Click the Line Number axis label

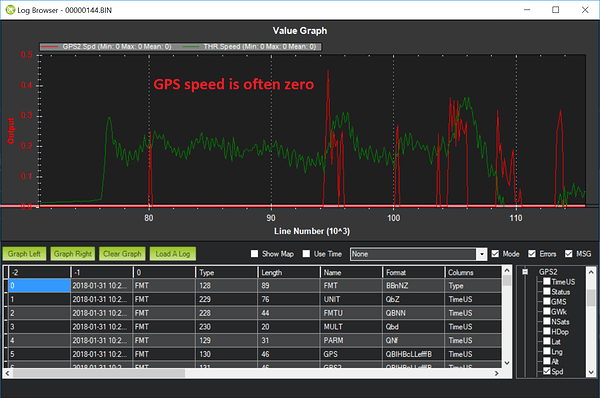point(312,231)
